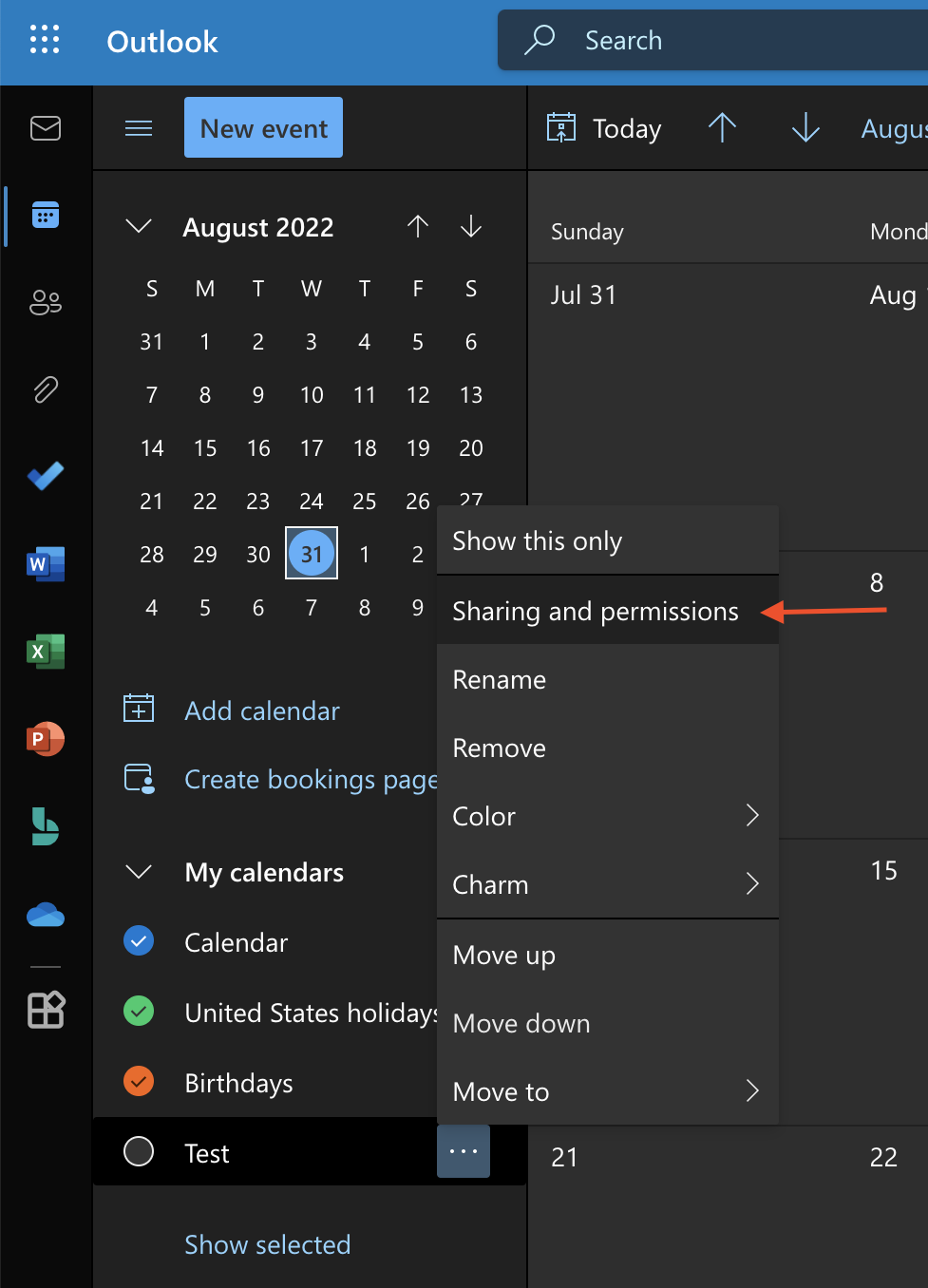Open more options for Test calendar
This screenshot has height=1288, width=928.
pyautogui.click(x=464, y=1151)
